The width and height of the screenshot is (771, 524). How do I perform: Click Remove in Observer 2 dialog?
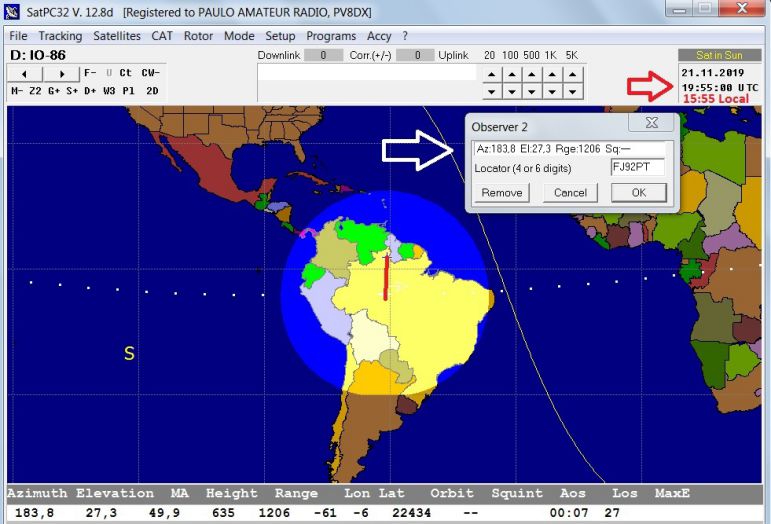[x=501, y=193]
